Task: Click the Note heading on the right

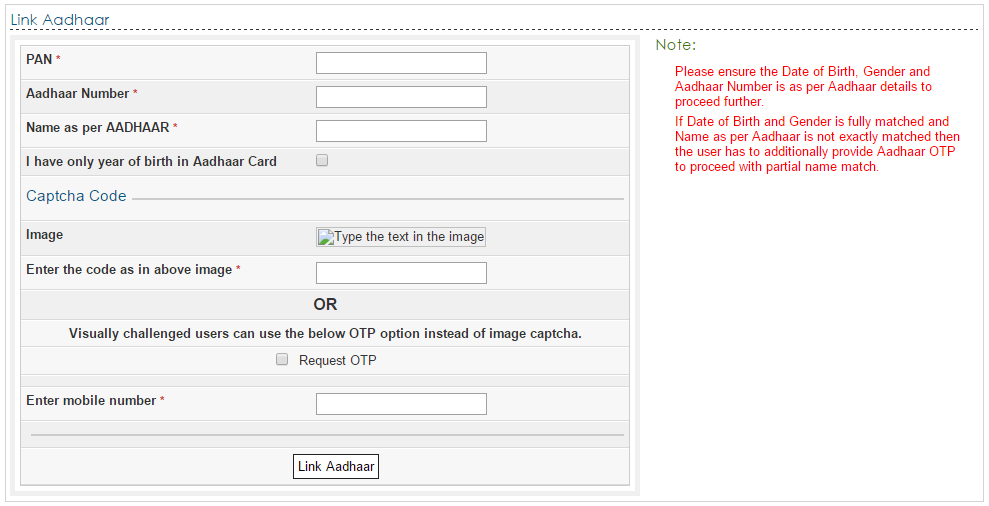Action: point(675,45)
